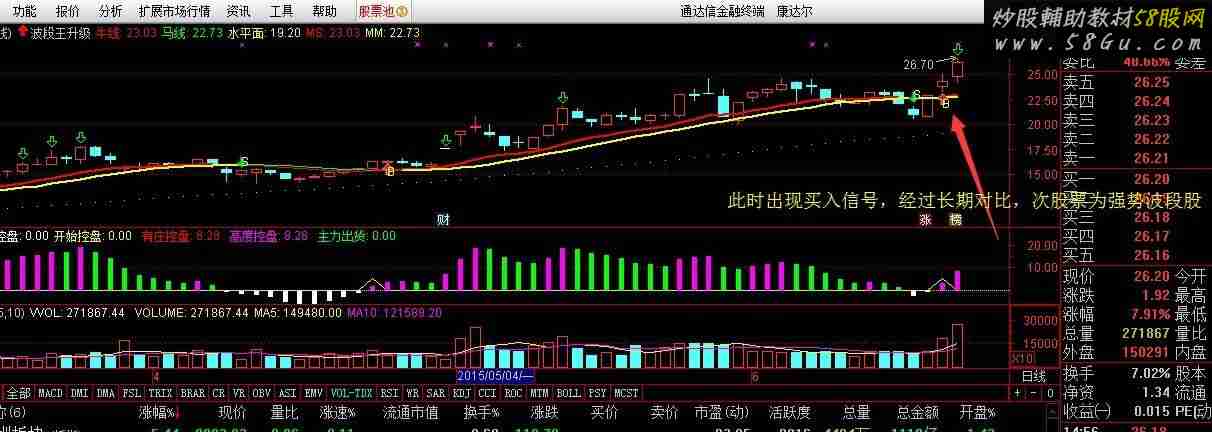Viewport: 1212px width, 432px height.
Task: Click the 总量 value 271867
Action: pyautogui.click(x=1145, y=333)
